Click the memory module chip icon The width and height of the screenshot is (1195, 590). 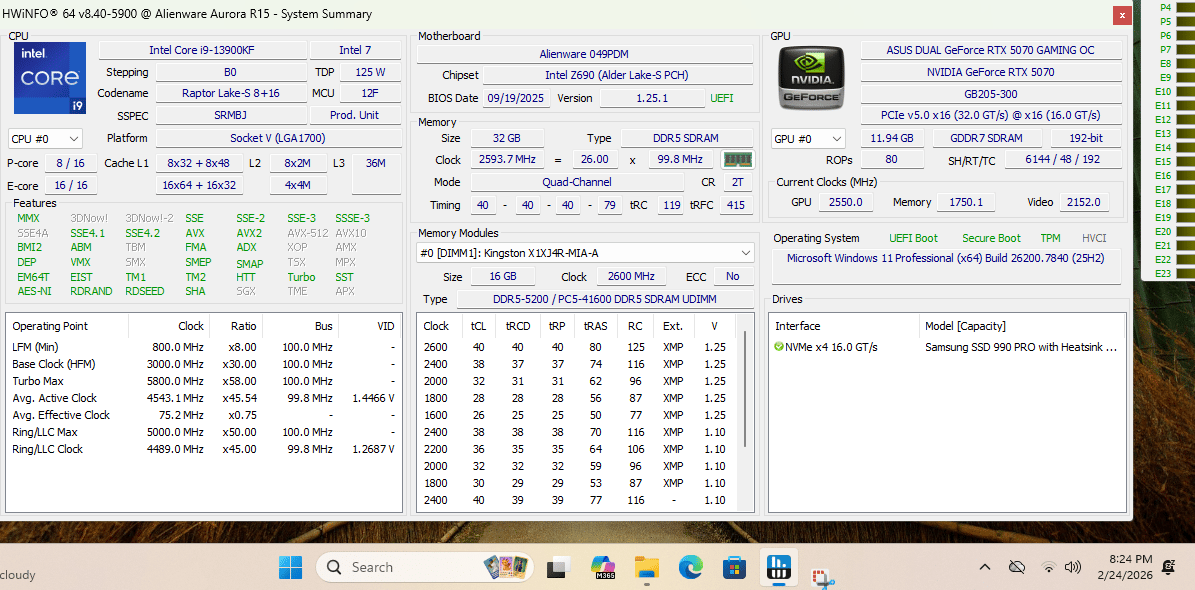pyautogui.click(x=737, y=159)
